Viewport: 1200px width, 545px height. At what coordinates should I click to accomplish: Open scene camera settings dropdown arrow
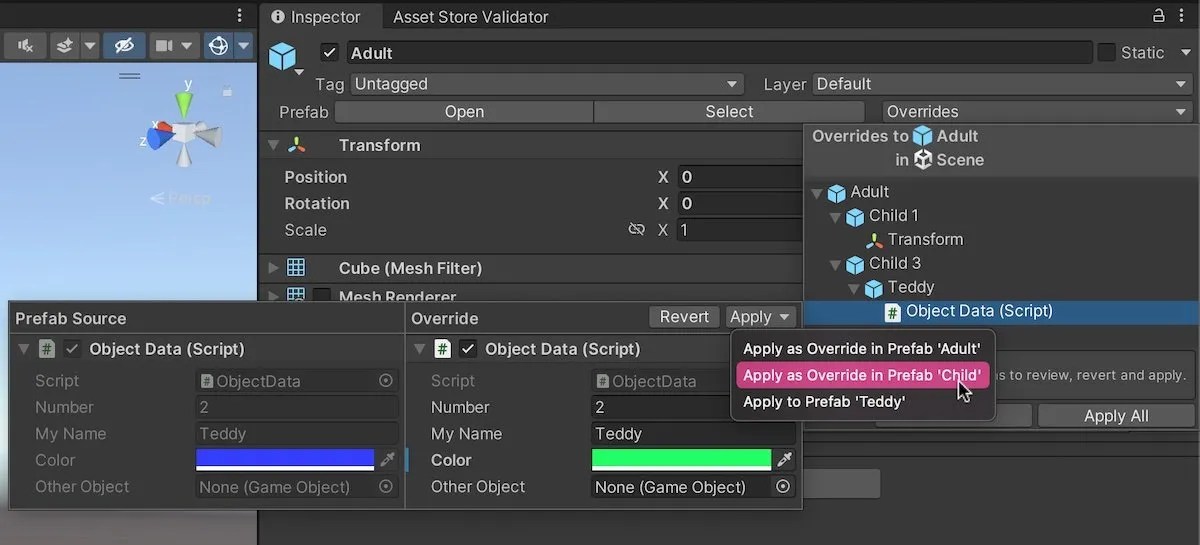188,46
